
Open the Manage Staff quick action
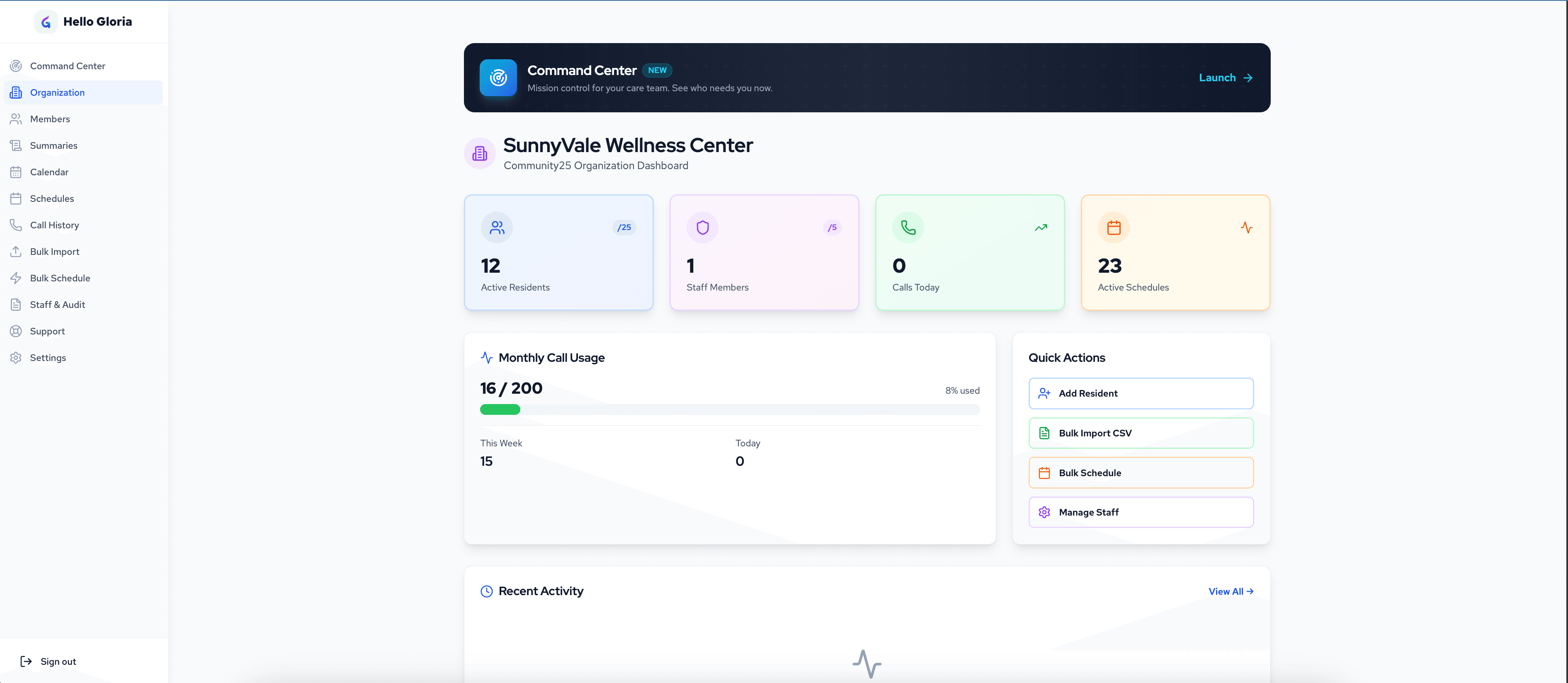[x=1140, y=512]
